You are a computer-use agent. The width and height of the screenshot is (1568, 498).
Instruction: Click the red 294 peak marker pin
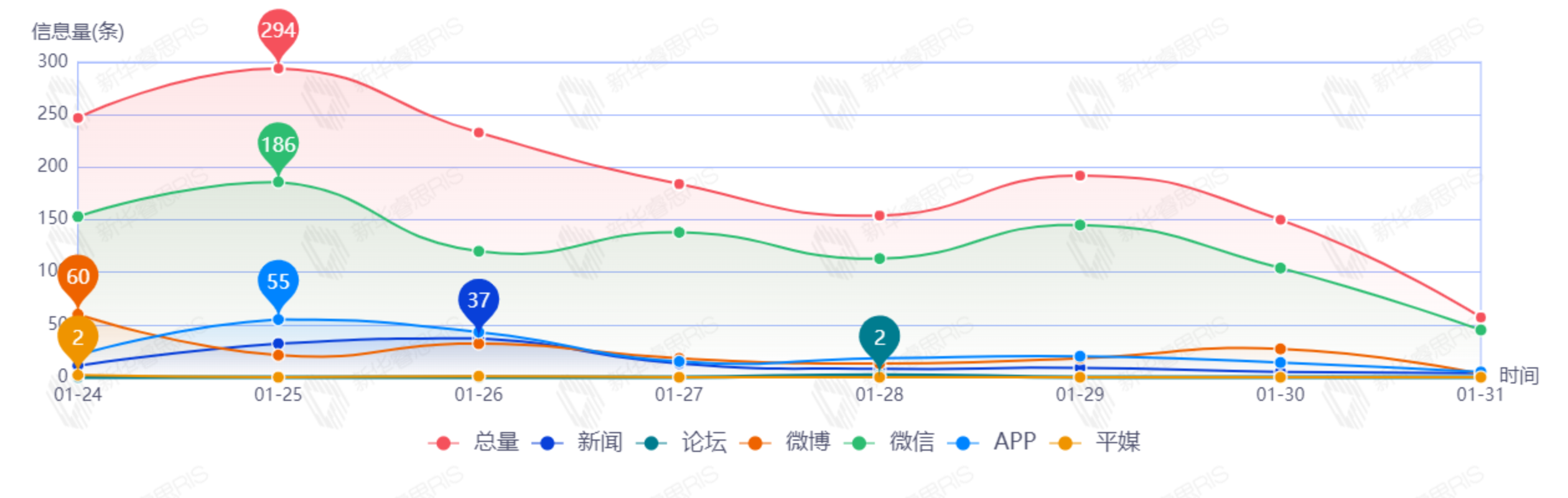point(278,31)
